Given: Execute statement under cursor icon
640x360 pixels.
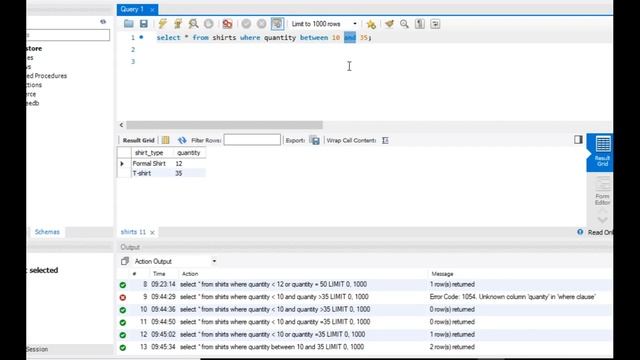Looking at the screenshot, I should pyautogui.click(x=178, y=24).
